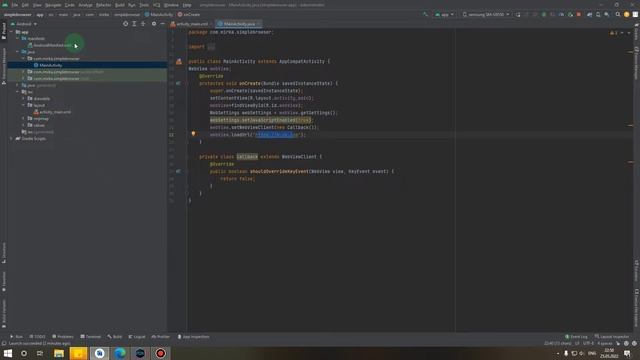
Task: Expand the test package folder
Action: pyautogui.click(x=23, y=78)
